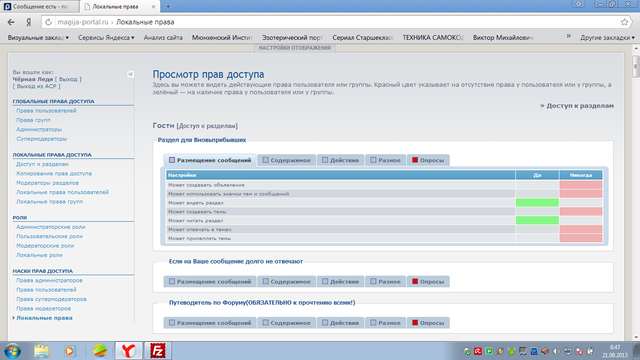Open Windows Start menu

(x=13, y=351)
